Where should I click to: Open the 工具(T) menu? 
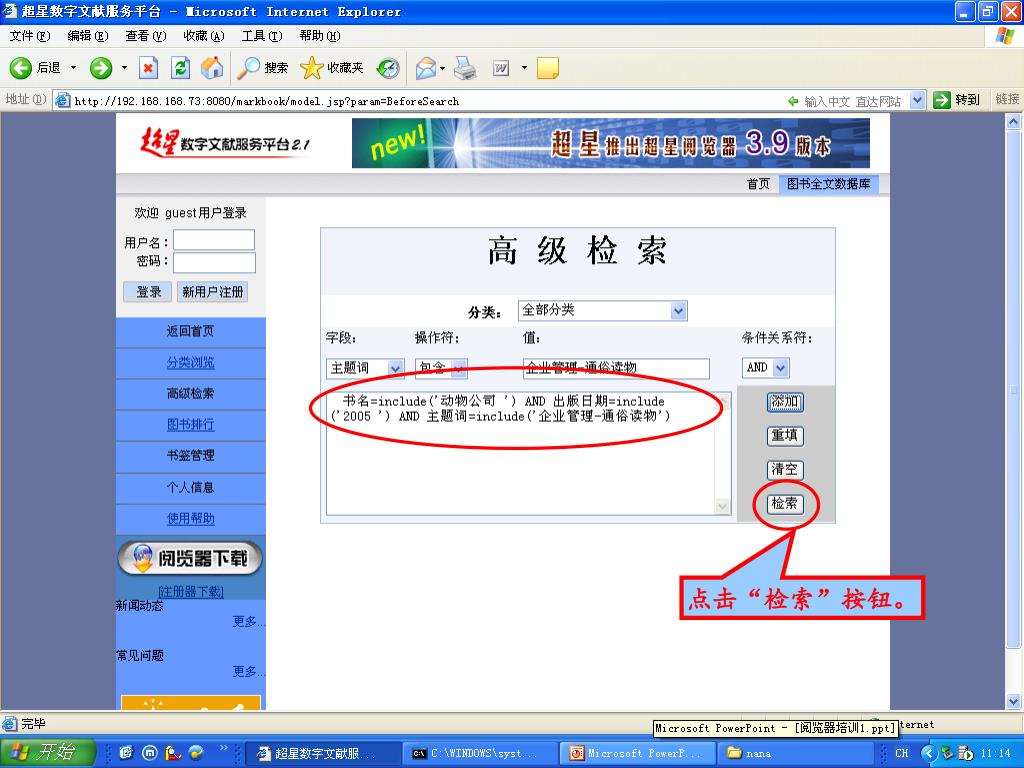(x=262, y=35)
